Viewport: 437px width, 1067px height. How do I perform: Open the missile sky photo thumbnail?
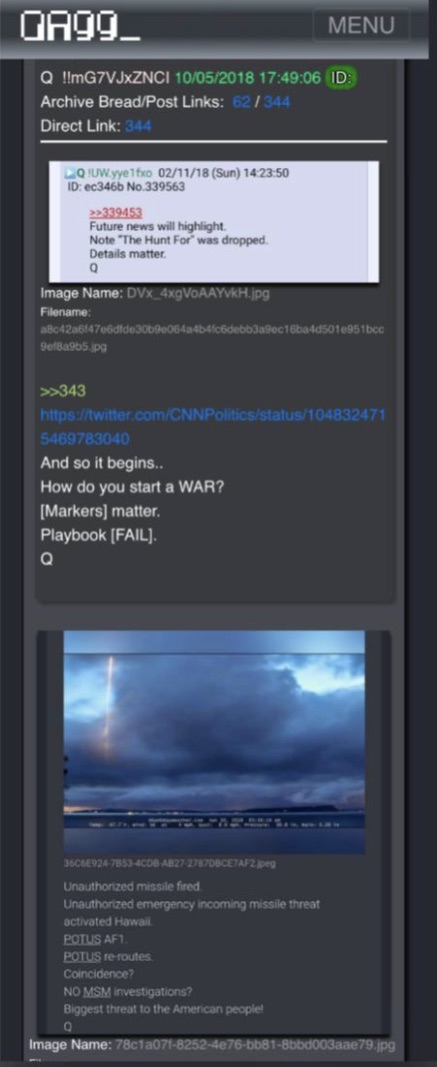214,742
